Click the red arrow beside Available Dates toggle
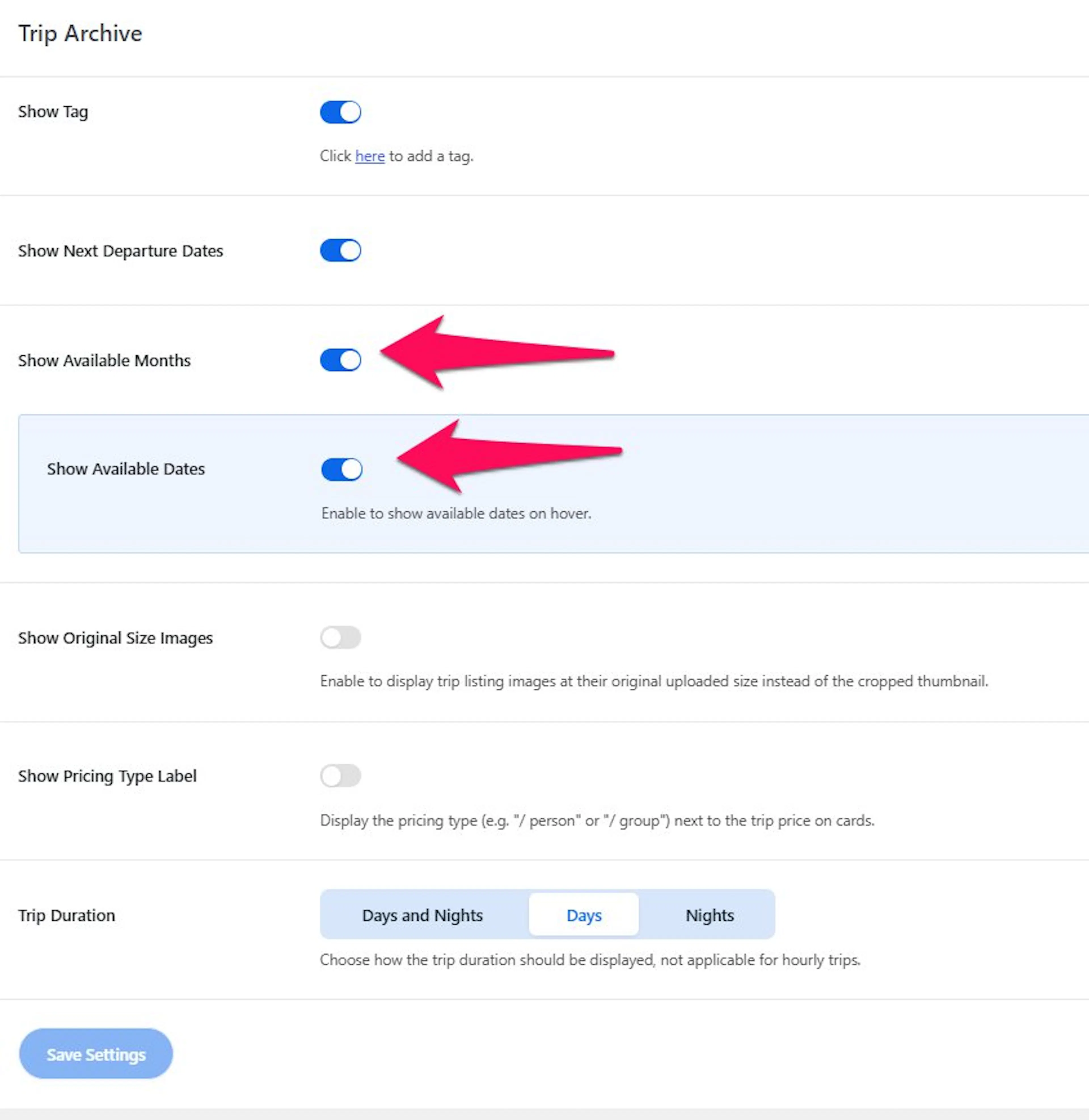Viewport: 1089px width, 1120px height. (x=509, y=456)
